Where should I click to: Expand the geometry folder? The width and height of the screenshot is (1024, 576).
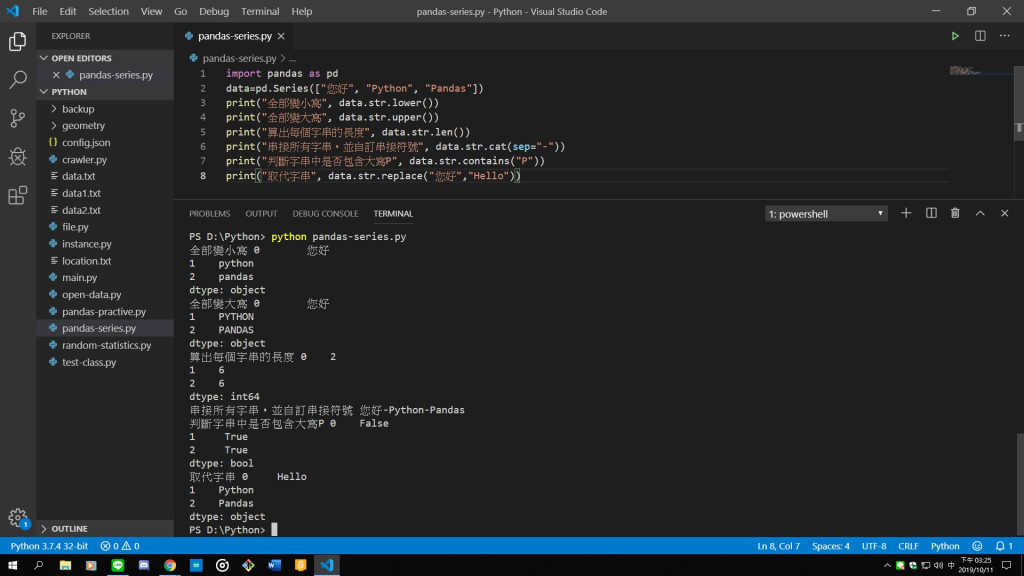click(104, 125)
